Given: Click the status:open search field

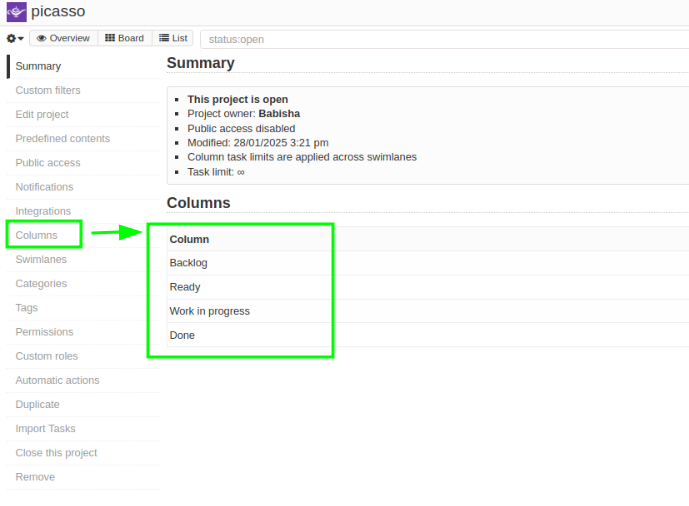Looking at the screenshot, I should pyautogui.click(x=440, y=40).
